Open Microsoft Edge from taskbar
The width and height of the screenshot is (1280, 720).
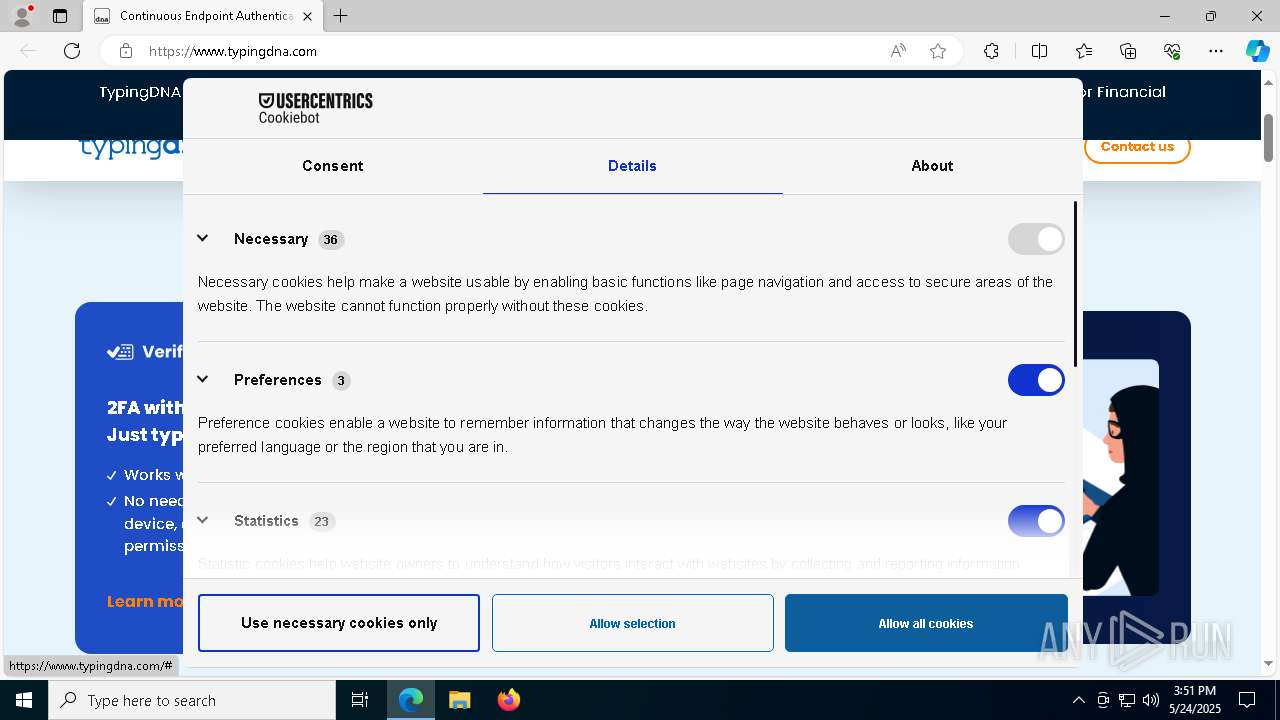[x=411, y=700]
